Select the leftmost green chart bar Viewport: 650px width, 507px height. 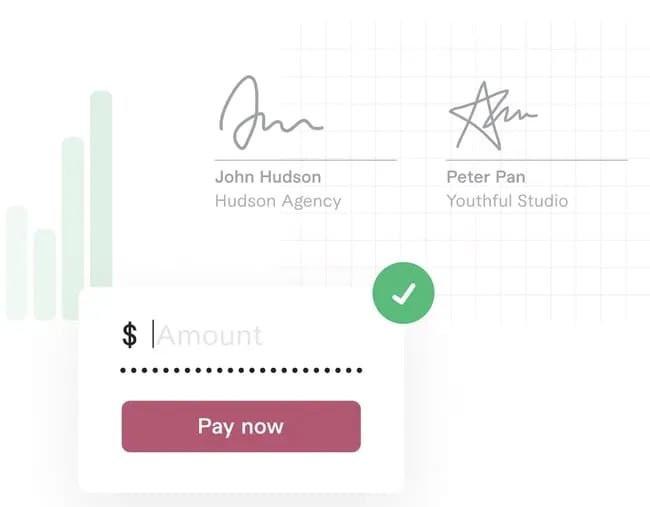(16, 260)
